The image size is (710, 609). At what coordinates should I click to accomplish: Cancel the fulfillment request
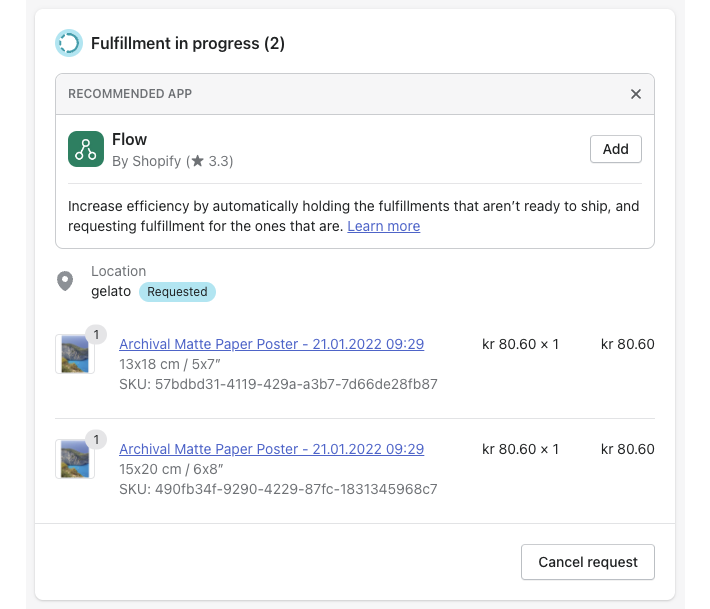[588, 562]
